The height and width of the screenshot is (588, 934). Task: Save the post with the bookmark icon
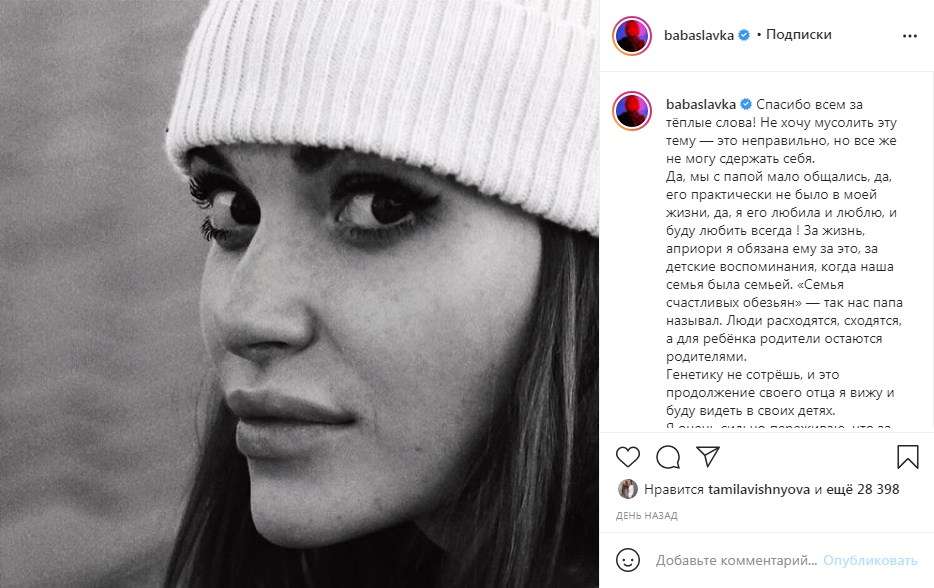click(907, 457)
